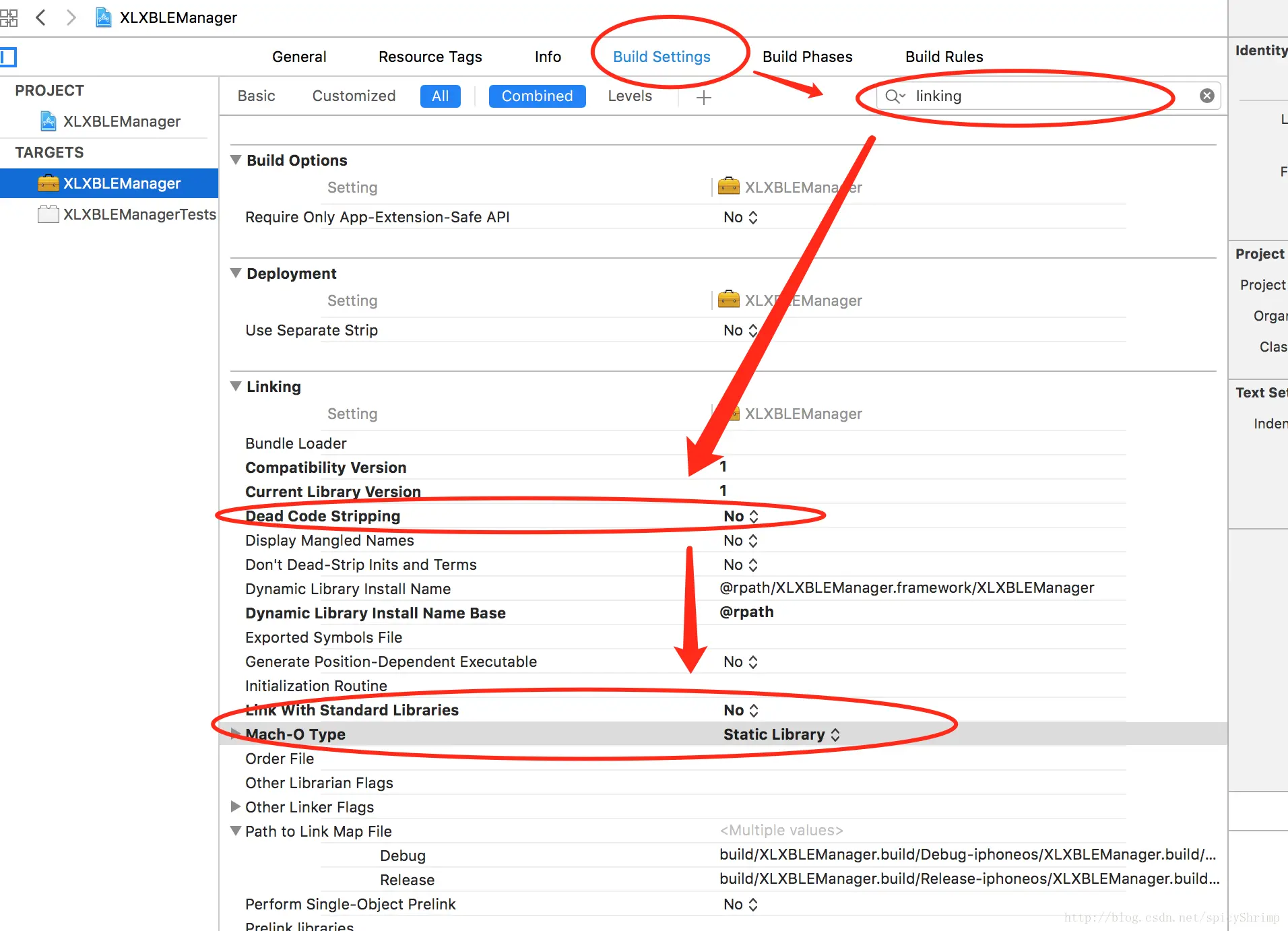Image resolution: width=1288 pixels, height=931 pixels.
Task: Select Exported Symbols File setting
Action: point(323,637)
